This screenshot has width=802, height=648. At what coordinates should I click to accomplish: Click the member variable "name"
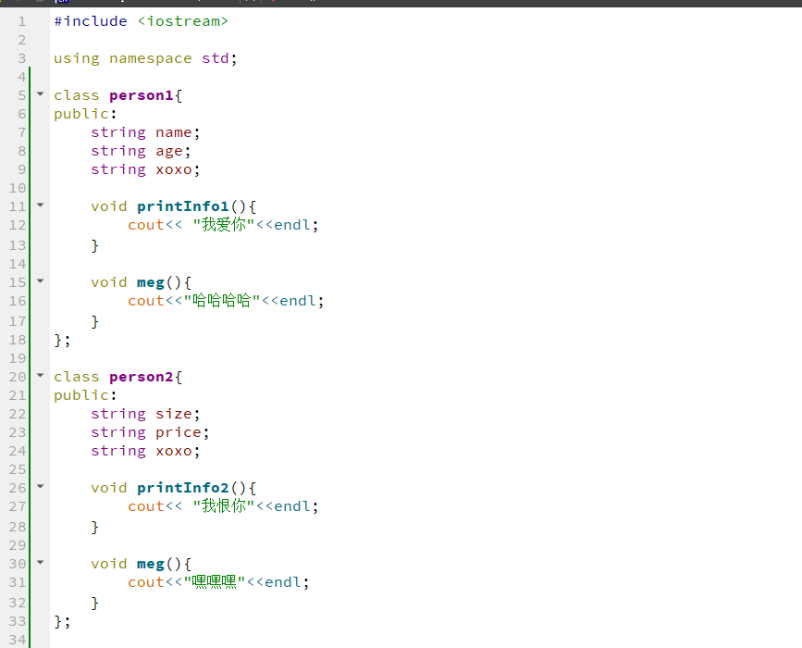[x=174, y=132]
